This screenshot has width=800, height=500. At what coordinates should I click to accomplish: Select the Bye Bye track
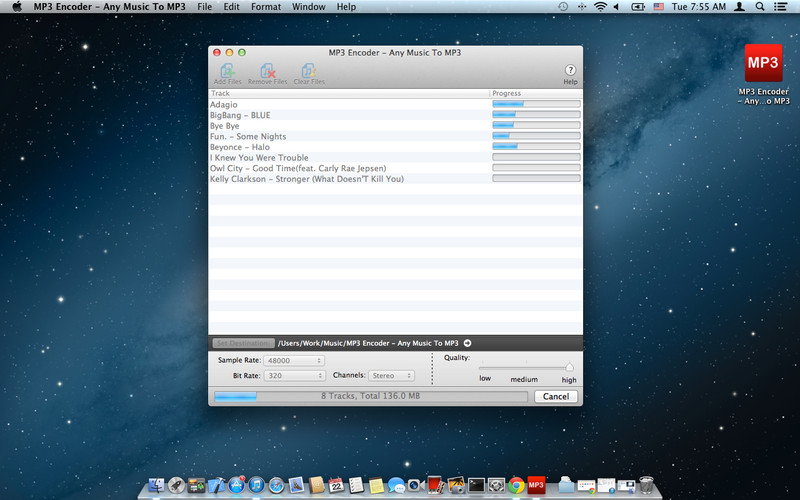(x=395, y=126)
